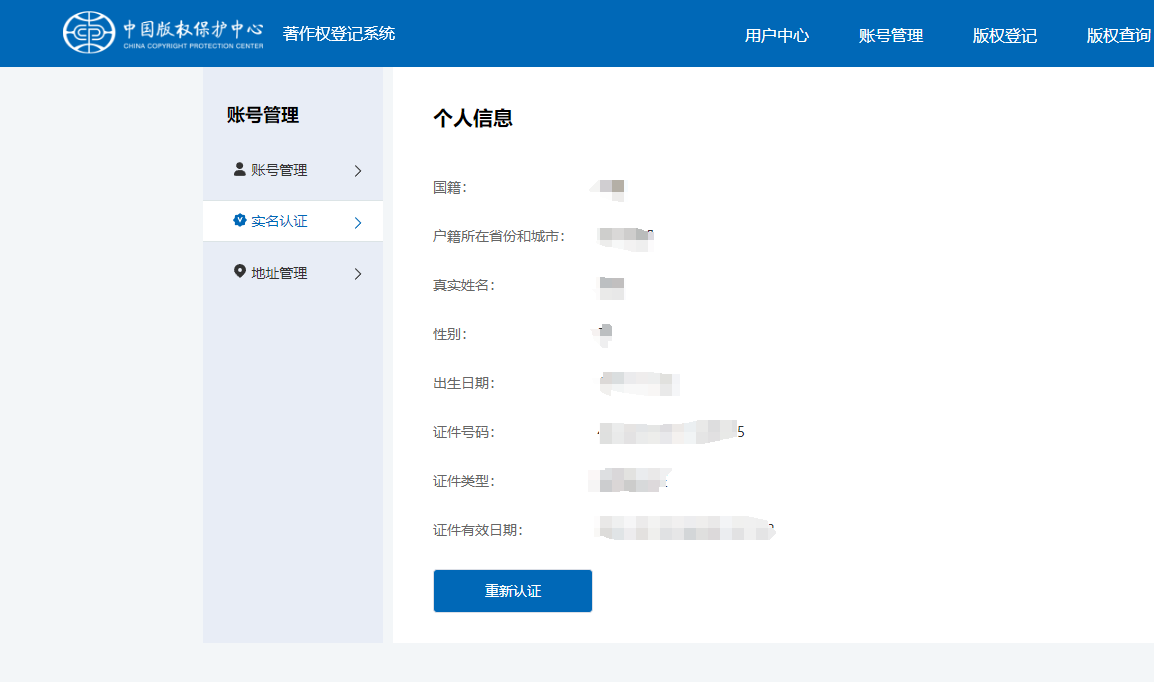Click the 著作权登记系统 title in the header
Viewport: 1154px width, 682px height.
pos(339,34)
